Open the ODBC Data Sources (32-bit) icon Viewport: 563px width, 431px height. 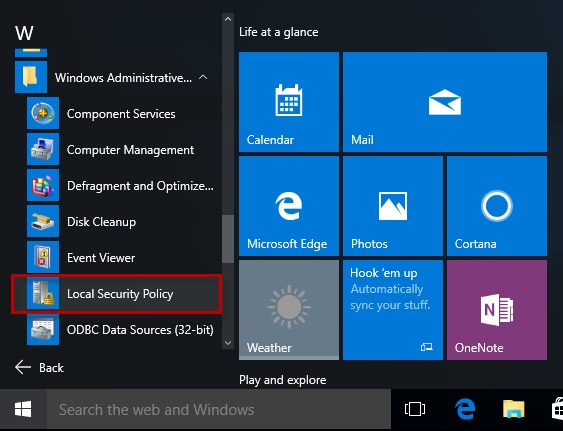click(43, 329)
